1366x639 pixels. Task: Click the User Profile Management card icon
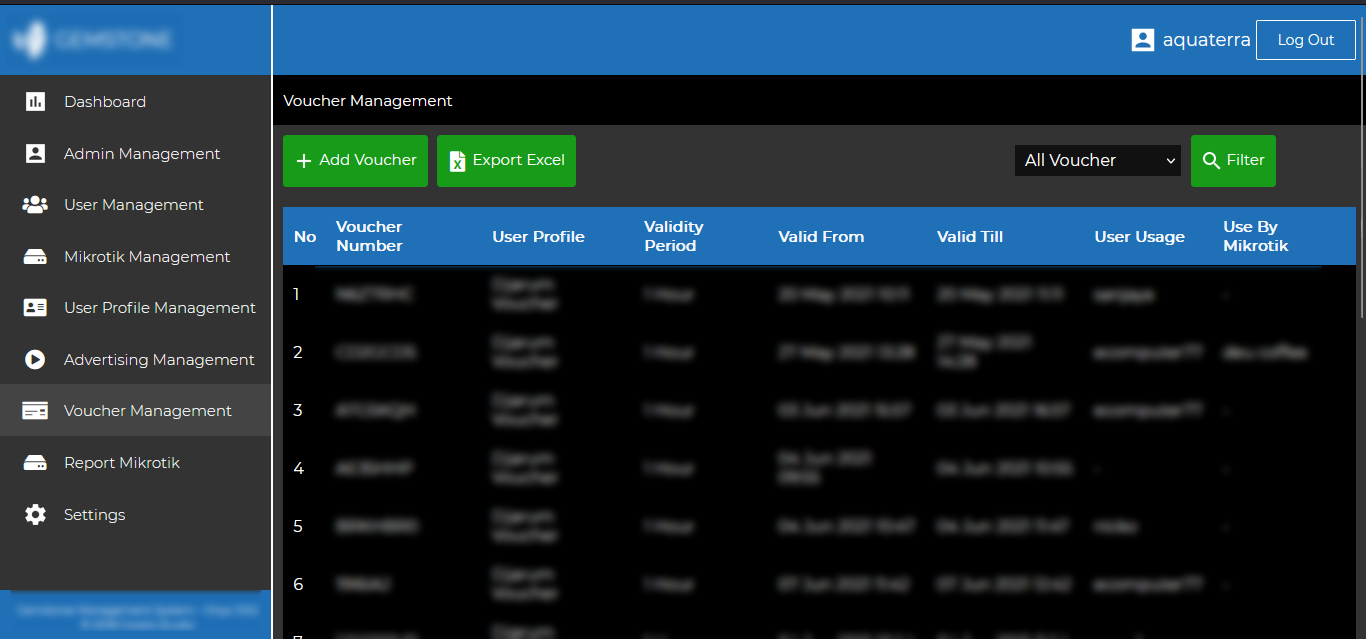tap(35, 308)
